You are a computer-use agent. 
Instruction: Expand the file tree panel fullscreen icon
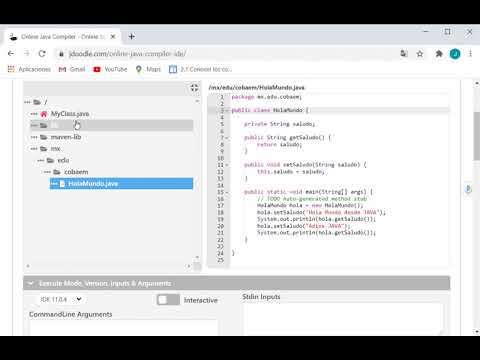[194, 88]
